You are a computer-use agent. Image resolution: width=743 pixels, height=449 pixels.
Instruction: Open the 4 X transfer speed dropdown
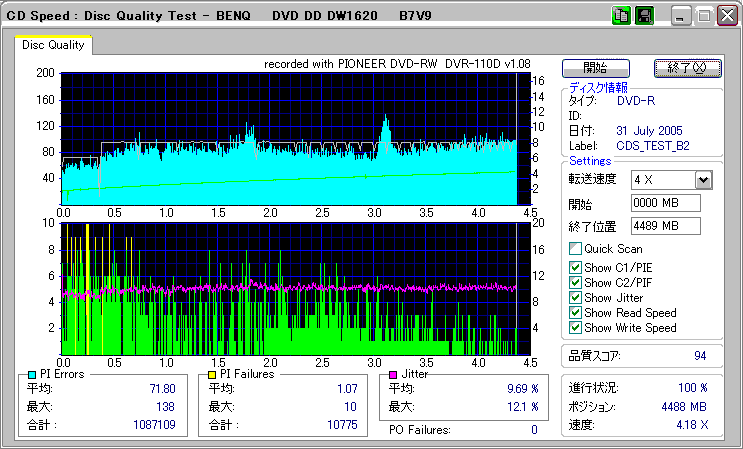[x=703, y=180]
